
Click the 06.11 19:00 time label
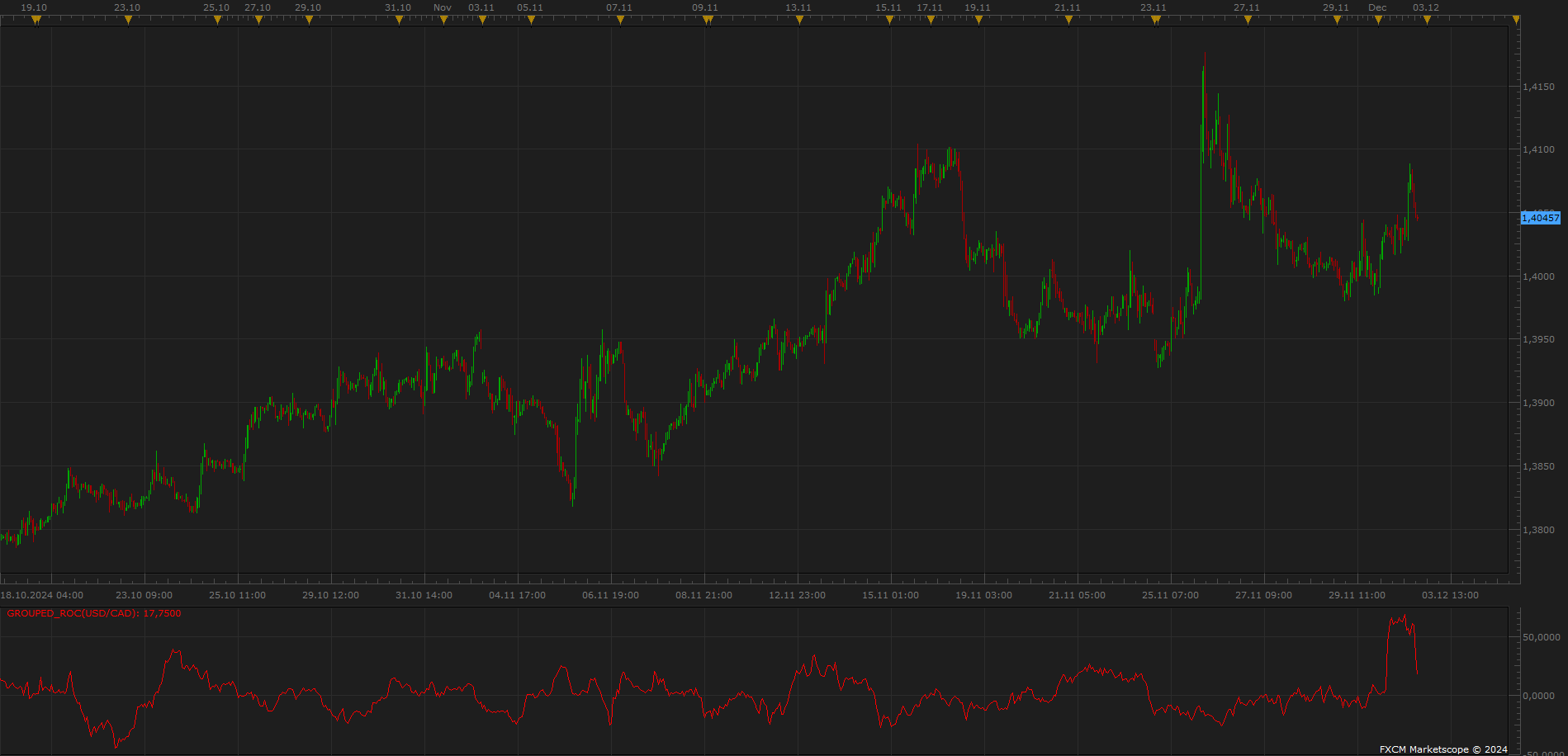click(x=611, y=595)
